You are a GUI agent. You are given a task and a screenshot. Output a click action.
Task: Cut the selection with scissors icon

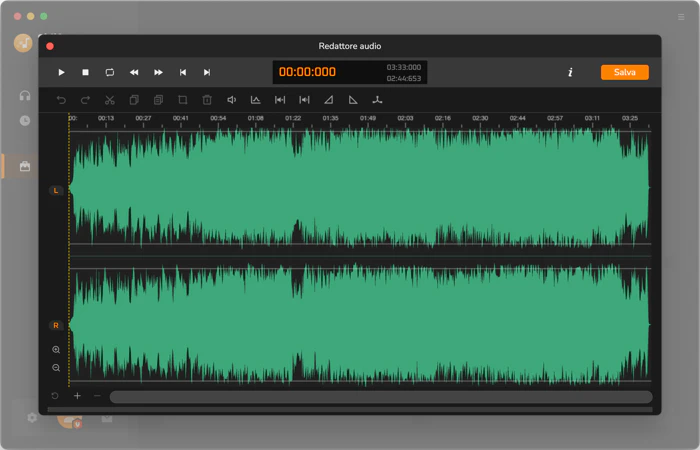pyautogui.click(x=109, y=100)
